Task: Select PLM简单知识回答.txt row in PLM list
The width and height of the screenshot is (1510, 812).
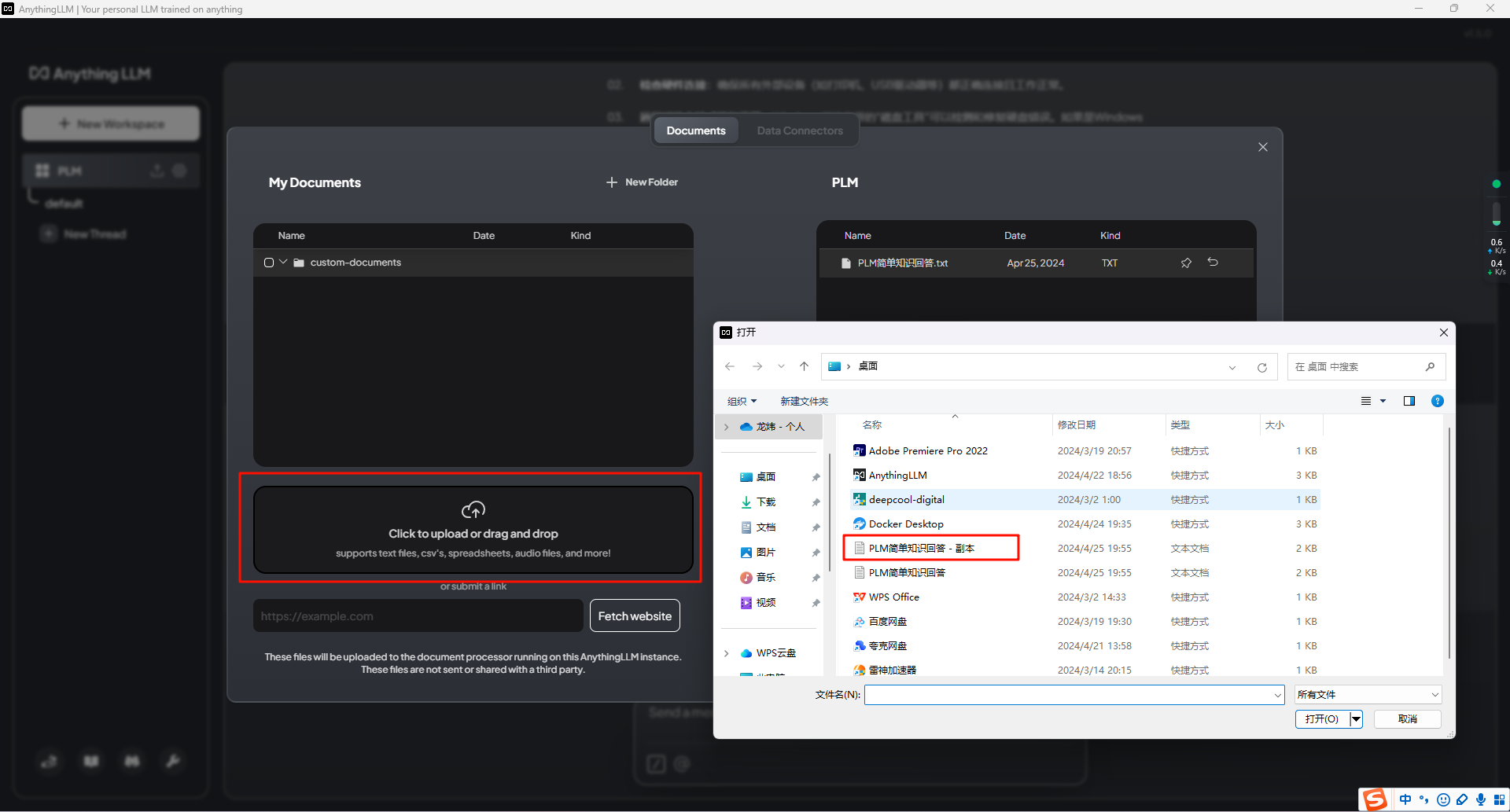Action: [1037, 263]
